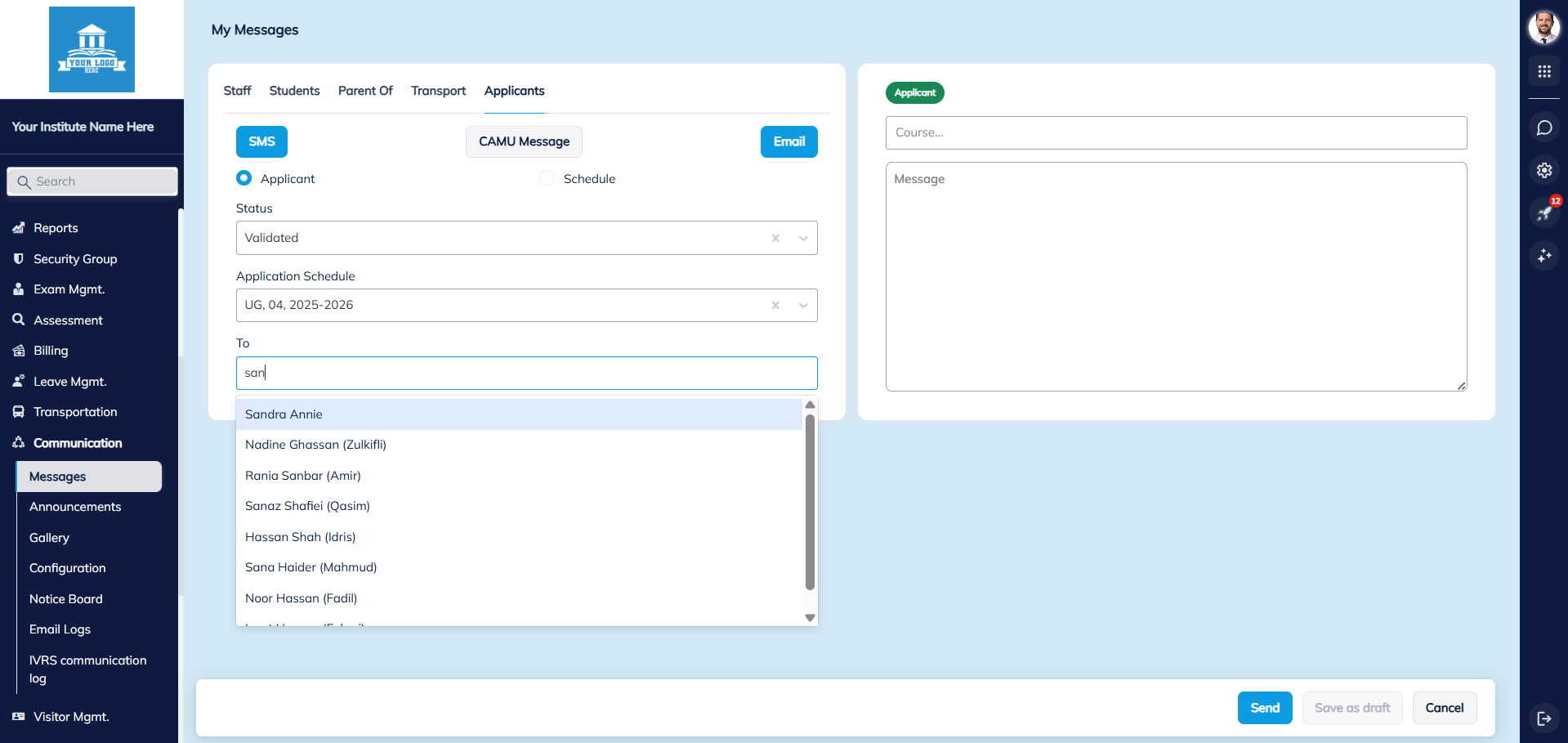
Task: Select the Security Group shield icon
Action: tap(19, 258)
